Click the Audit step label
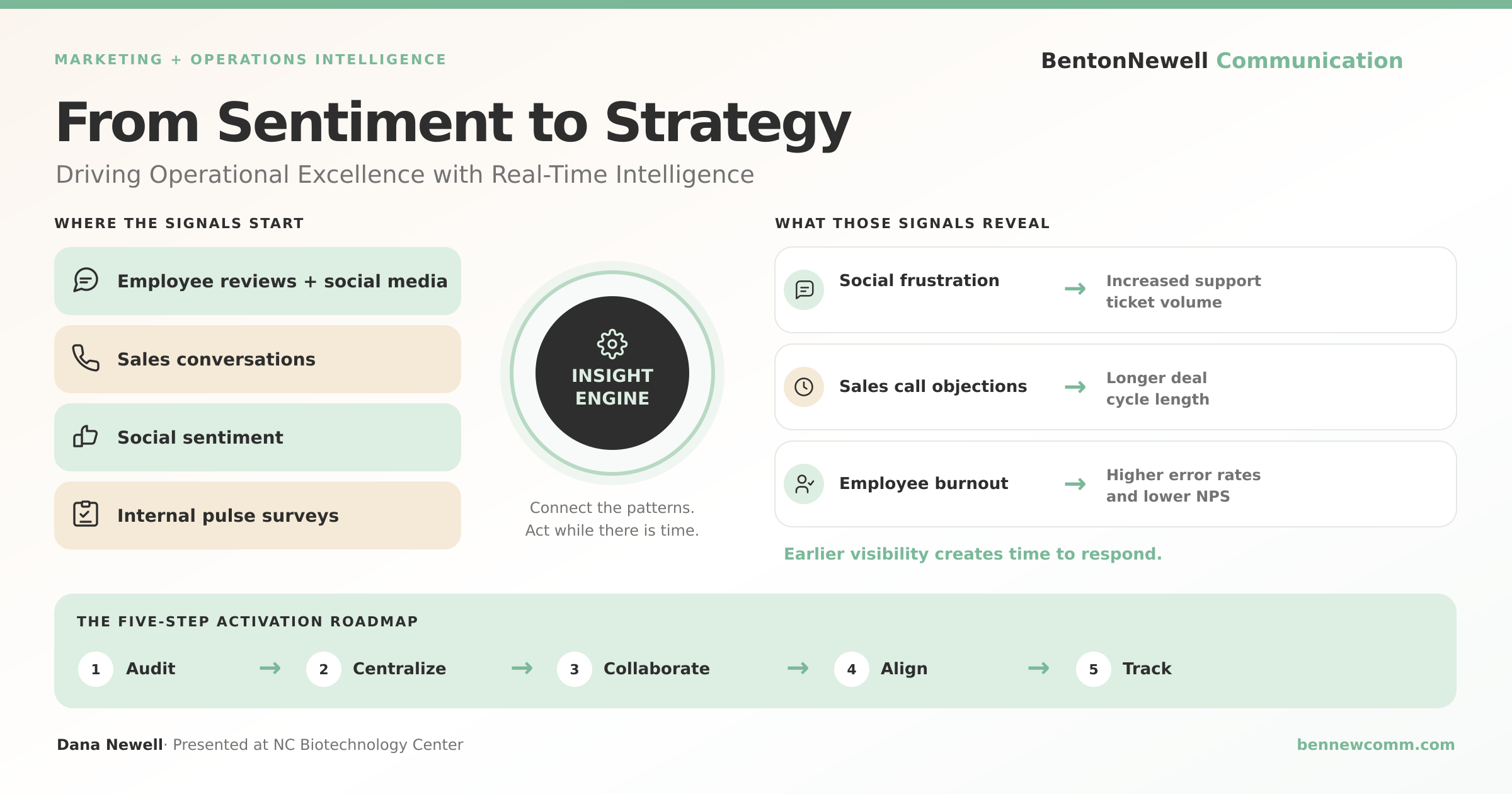This screenshot has width=1512, height=794. [x=151, y=669]
